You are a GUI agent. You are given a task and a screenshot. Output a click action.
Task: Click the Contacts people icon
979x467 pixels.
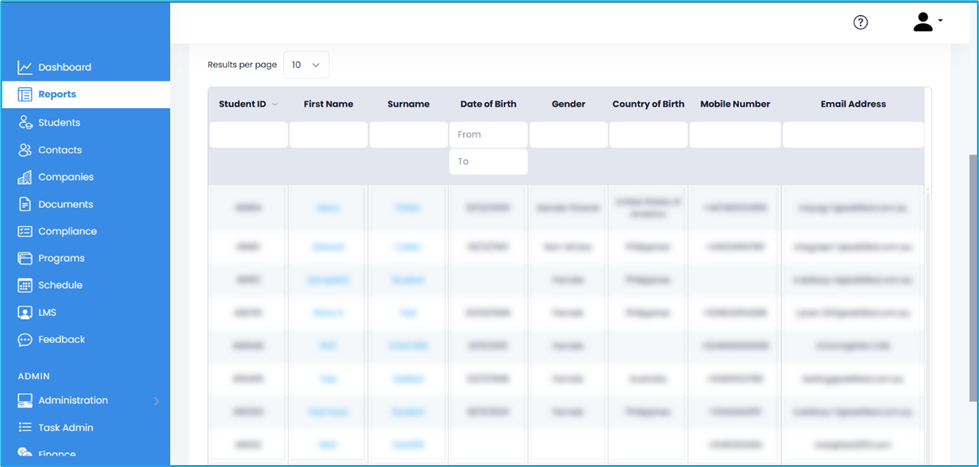[25, 150]
